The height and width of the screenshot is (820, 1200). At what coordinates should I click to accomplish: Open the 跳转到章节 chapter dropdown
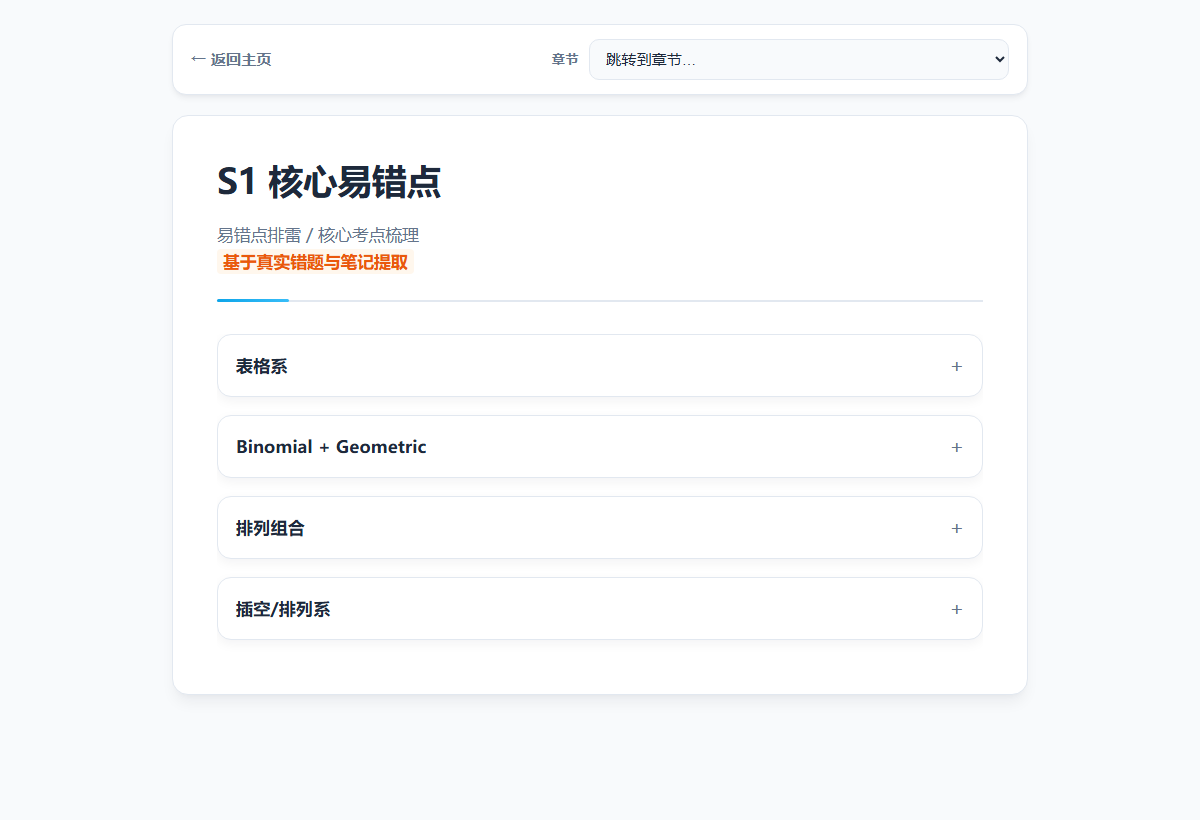[x=799, y=59]
